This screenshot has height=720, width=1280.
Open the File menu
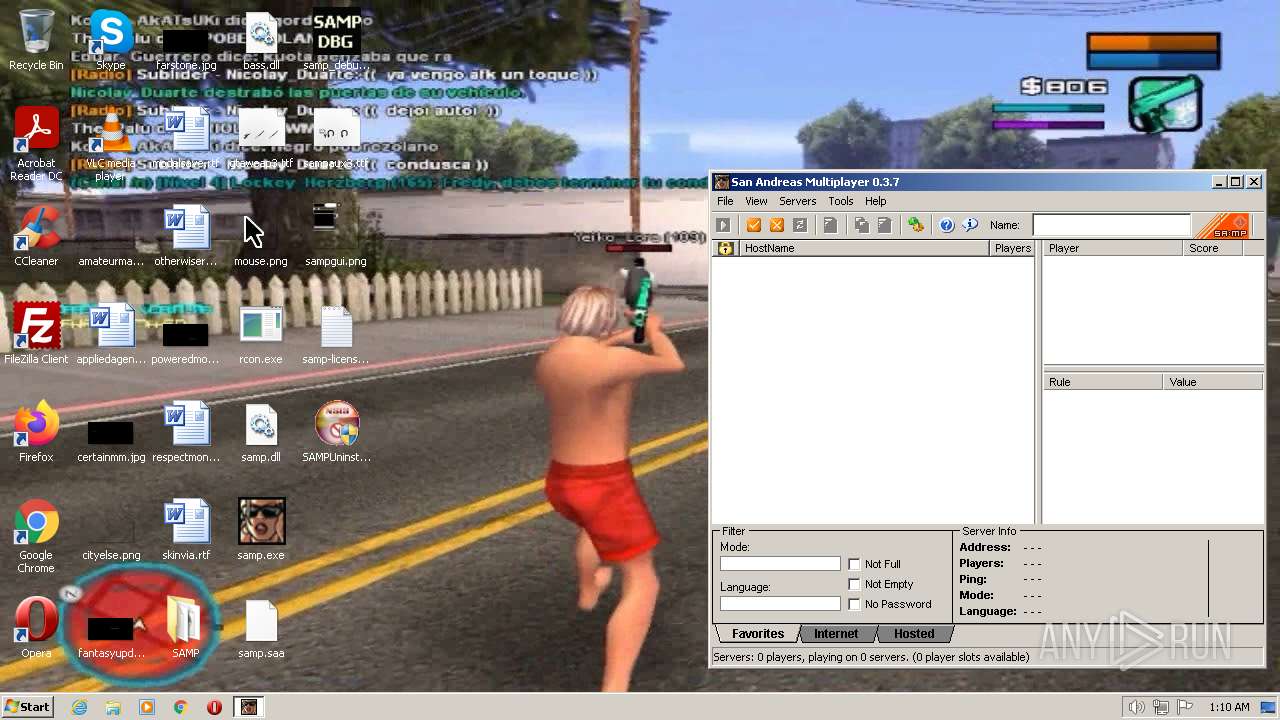(725, 201)
